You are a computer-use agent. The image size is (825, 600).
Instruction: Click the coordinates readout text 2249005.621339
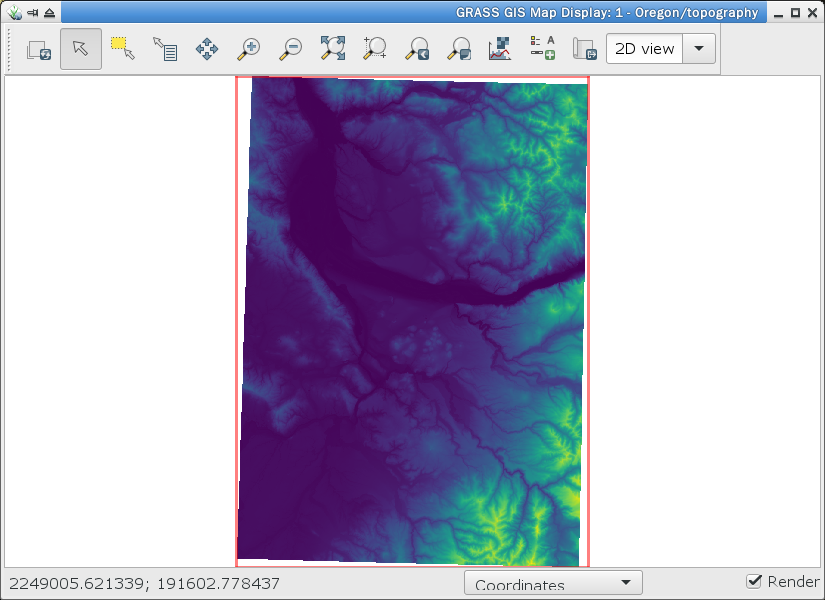[x=76, y=584]
